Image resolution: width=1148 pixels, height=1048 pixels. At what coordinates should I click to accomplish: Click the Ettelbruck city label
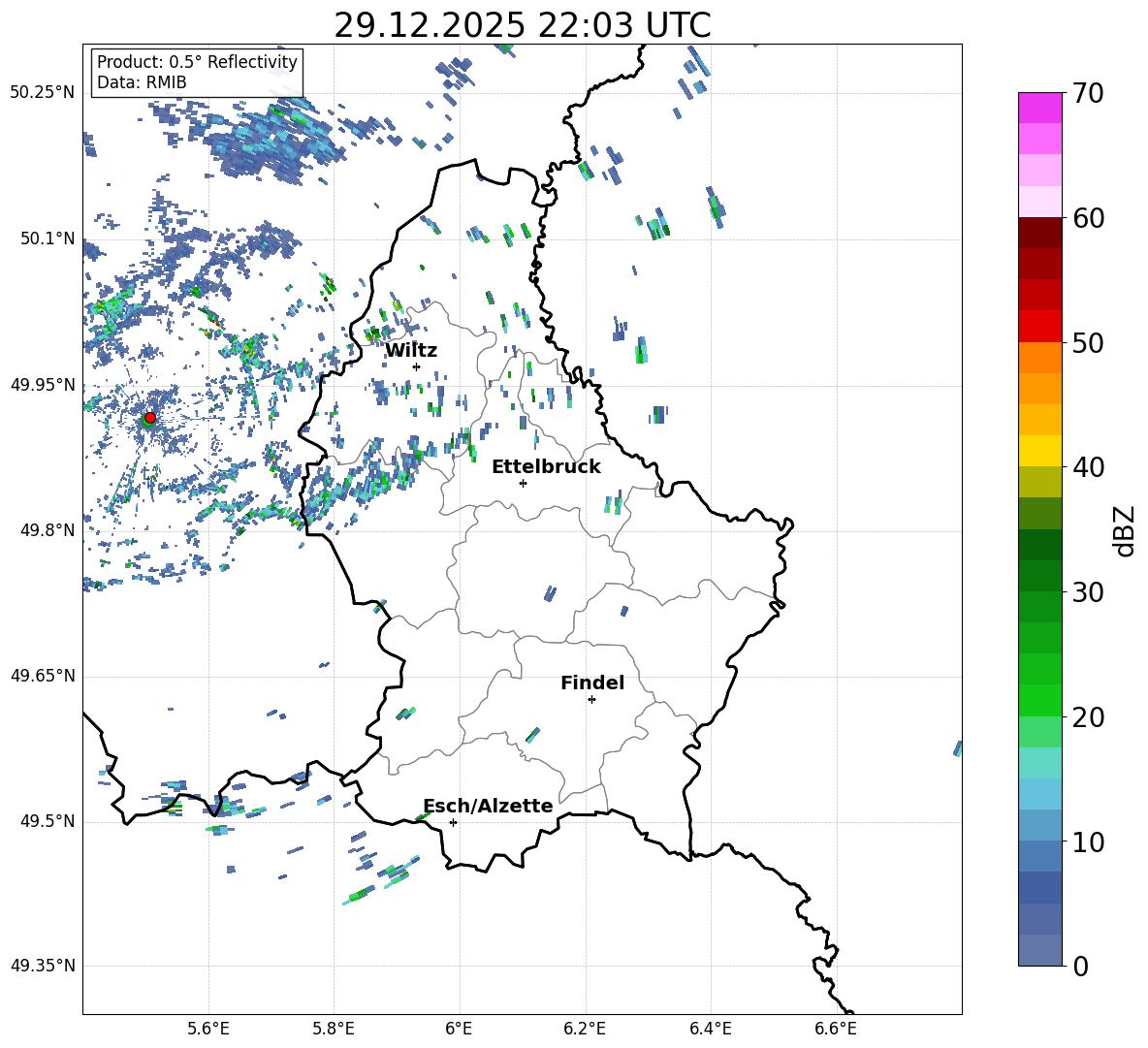click(x=546, y=467)
